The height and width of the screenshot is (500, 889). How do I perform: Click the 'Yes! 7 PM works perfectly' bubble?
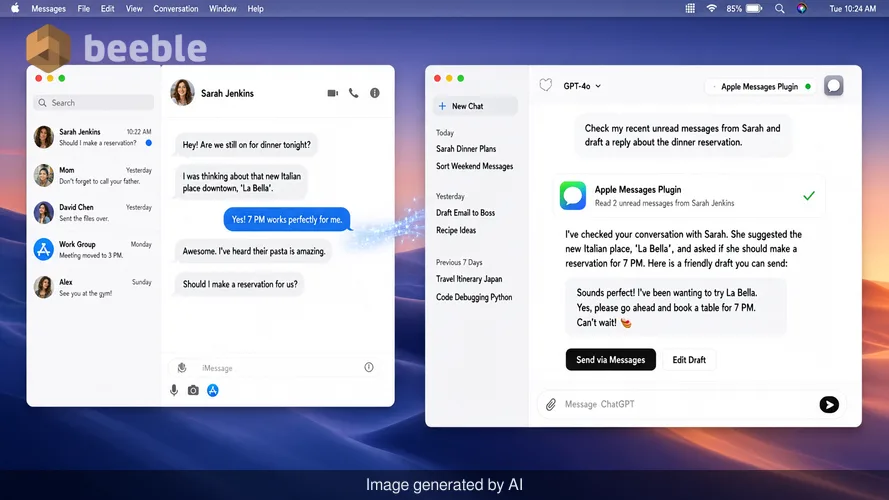[287, 219]
